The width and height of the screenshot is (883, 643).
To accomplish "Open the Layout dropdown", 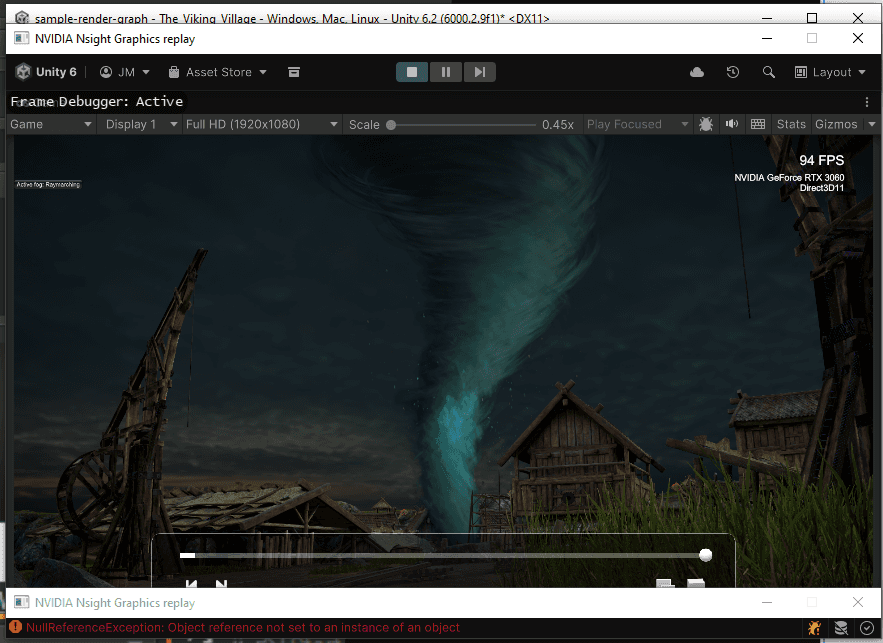I will click(x=830, y=72).
